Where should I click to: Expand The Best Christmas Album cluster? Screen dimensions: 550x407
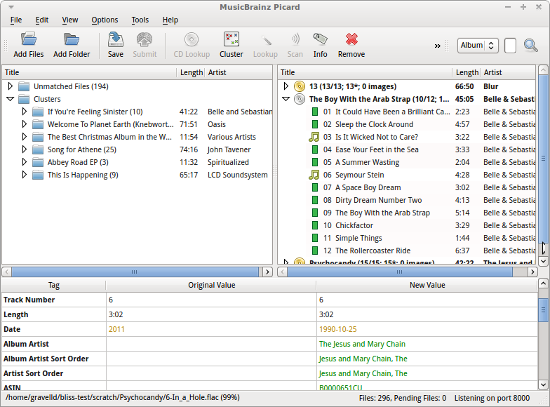click(x=24, y=137)
